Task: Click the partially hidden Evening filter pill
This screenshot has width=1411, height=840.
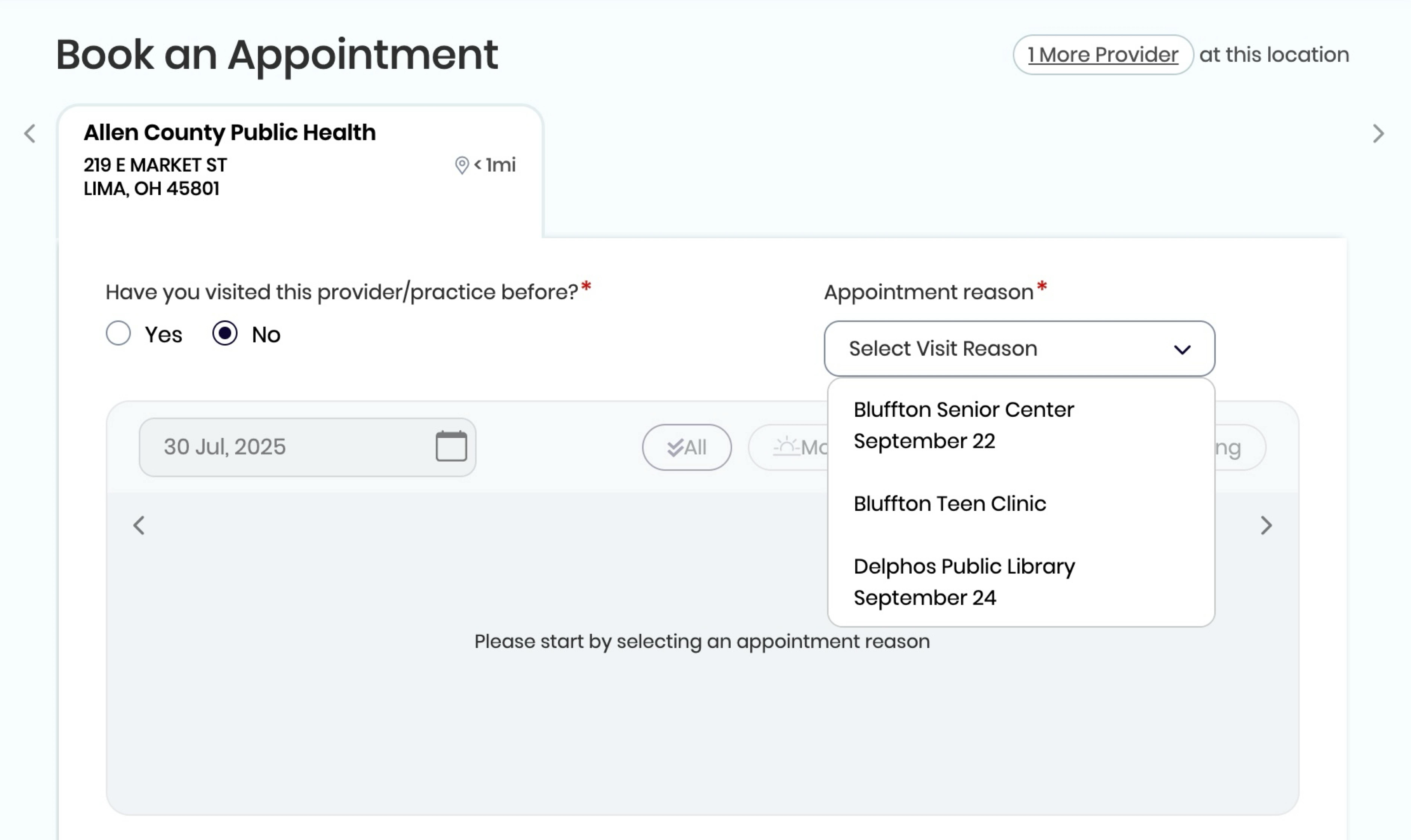Action: coord(1239,447)
